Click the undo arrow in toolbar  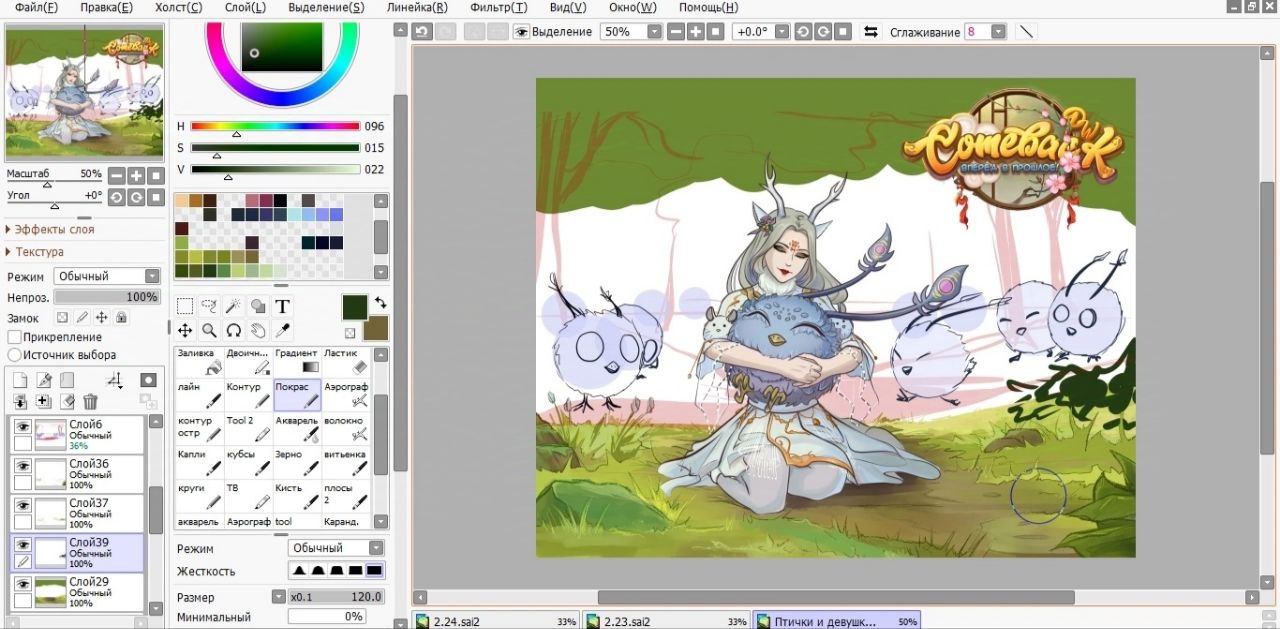[422, 32]
